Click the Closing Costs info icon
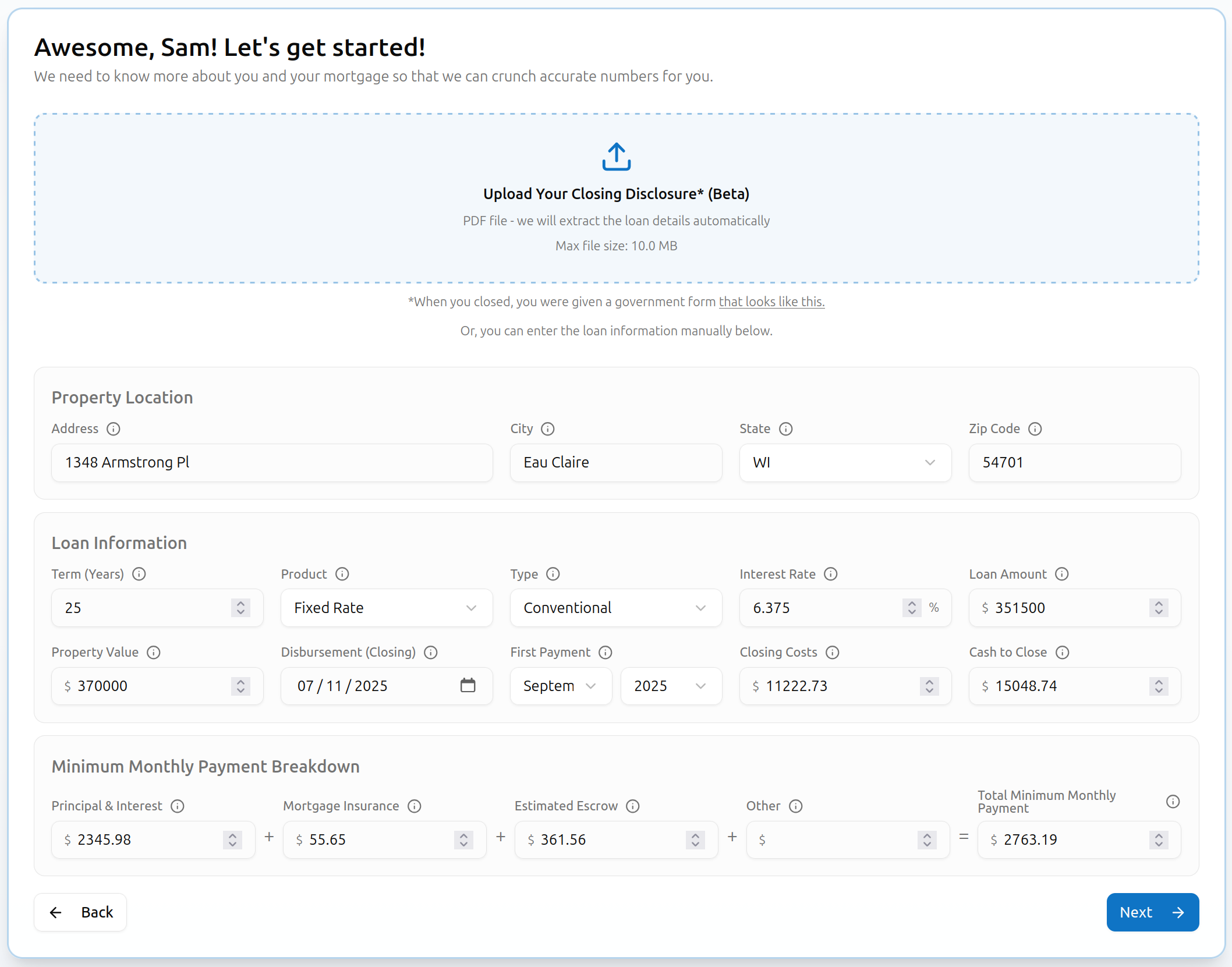1232x967 pixels. [x=833, y=653]
